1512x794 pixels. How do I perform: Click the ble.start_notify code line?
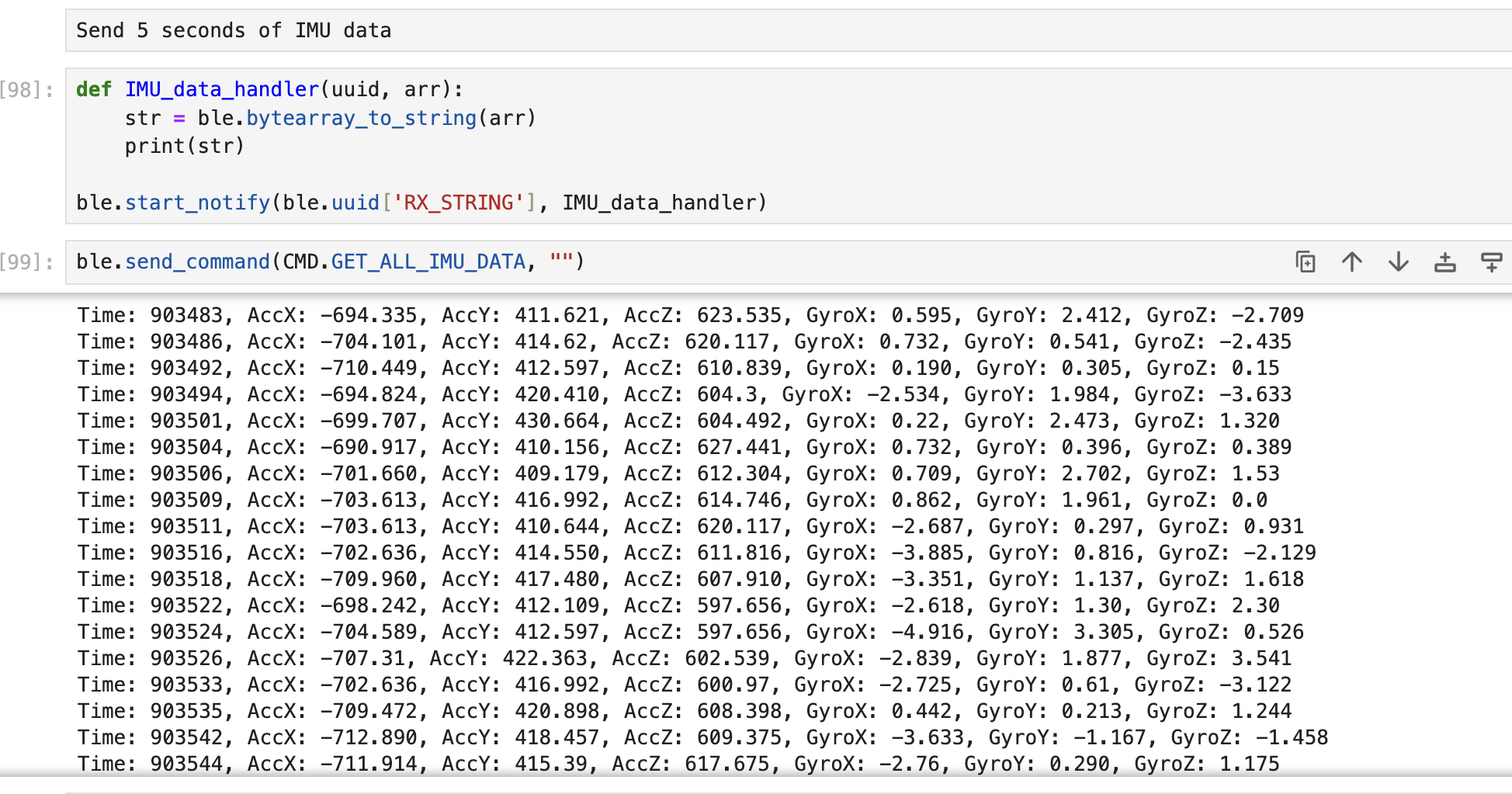pos(421,203)
